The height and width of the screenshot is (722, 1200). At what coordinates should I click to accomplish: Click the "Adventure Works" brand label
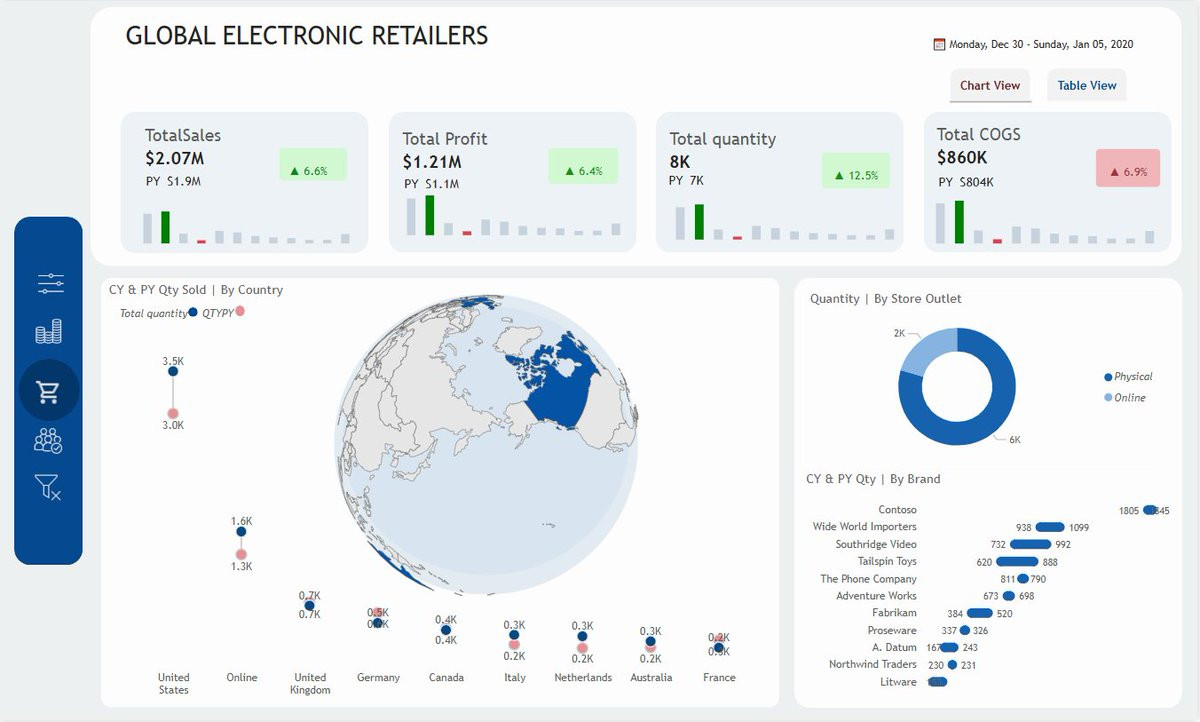[x=876, y=596]
